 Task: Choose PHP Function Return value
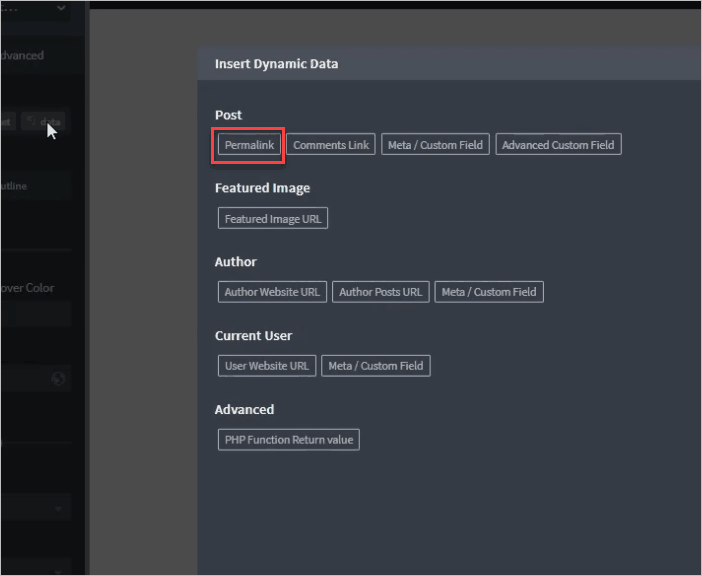[288, 440]
